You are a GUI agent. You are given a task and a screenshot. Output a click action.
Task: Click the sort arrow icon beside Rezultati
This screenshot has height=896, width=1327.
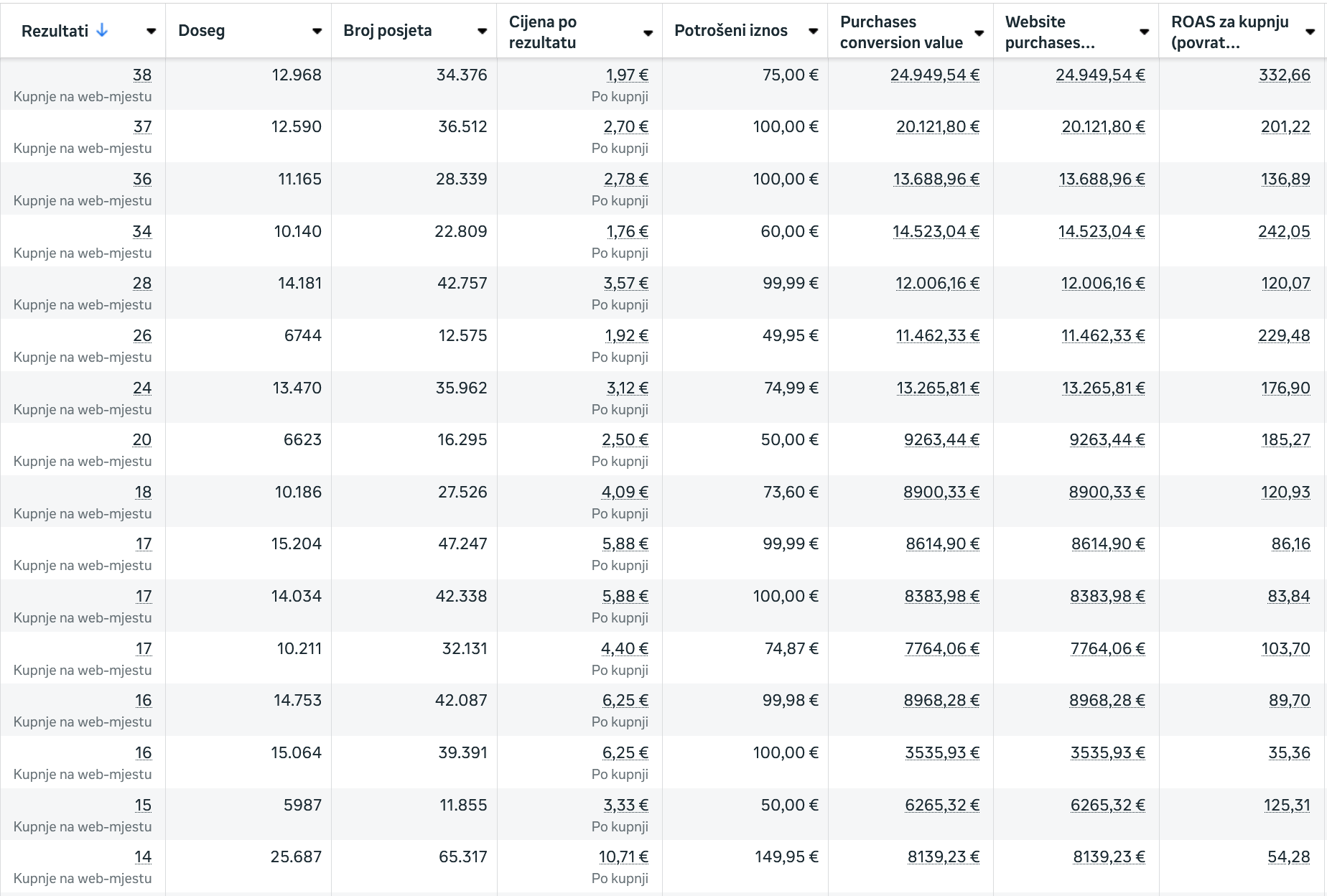point(102,30)
